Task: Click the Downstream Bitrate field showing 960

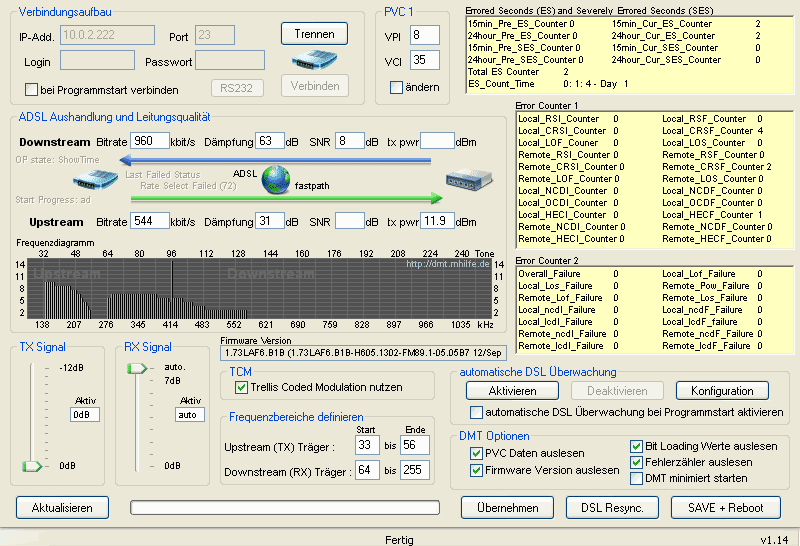Action: (150, 141)
